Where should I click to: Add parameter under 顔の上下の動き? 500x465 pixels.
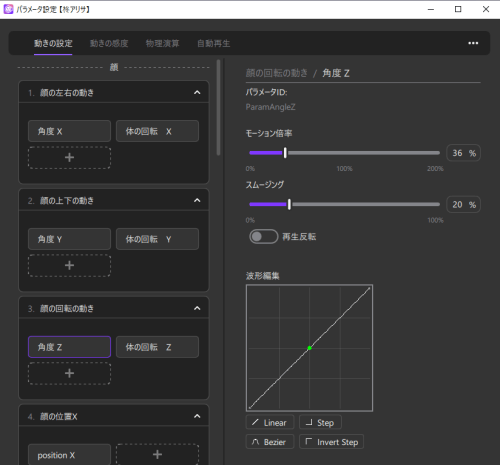(x=69, y=265)
